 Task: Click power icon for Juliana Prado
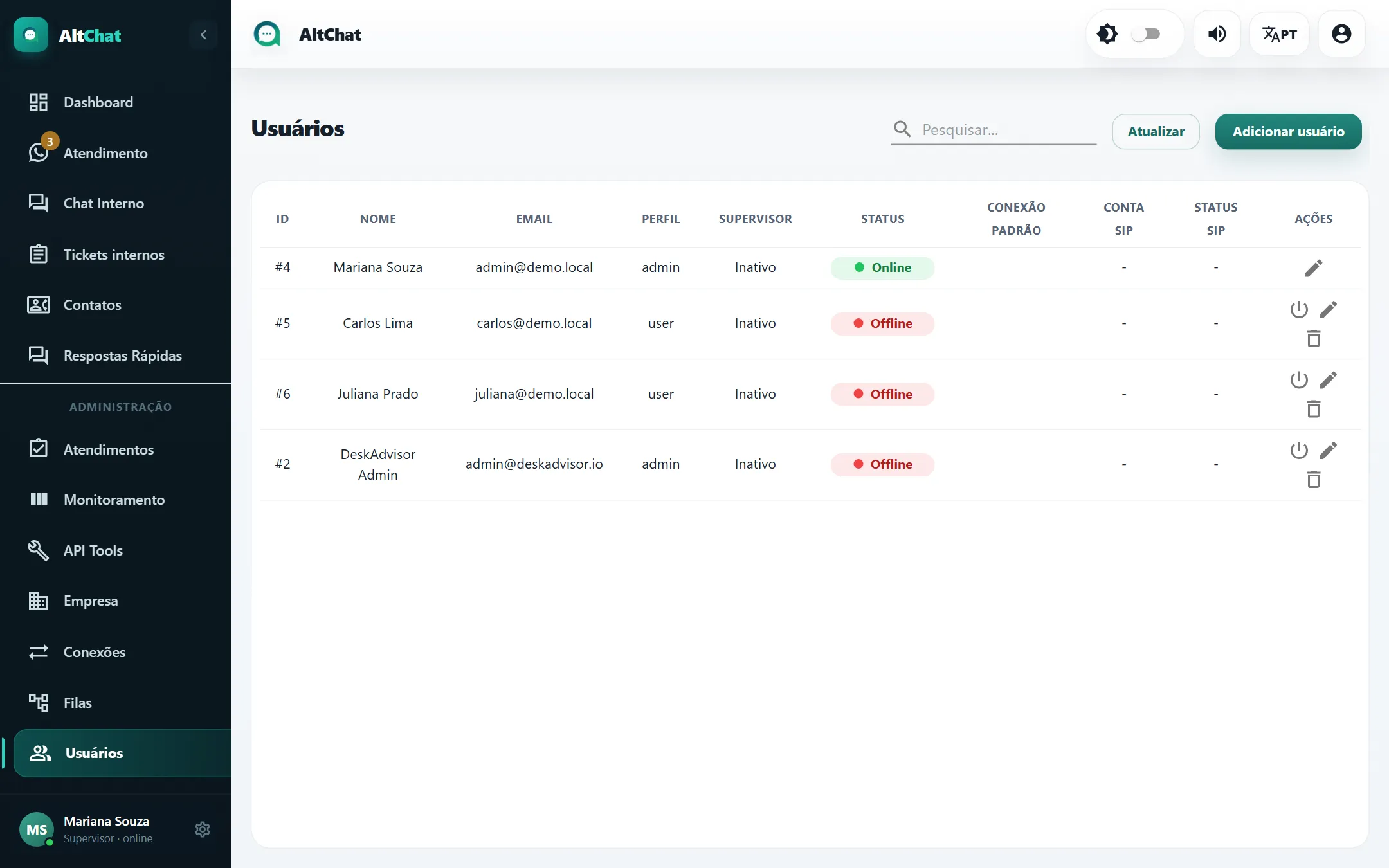pyautogui.click(x=1299, y=380)
